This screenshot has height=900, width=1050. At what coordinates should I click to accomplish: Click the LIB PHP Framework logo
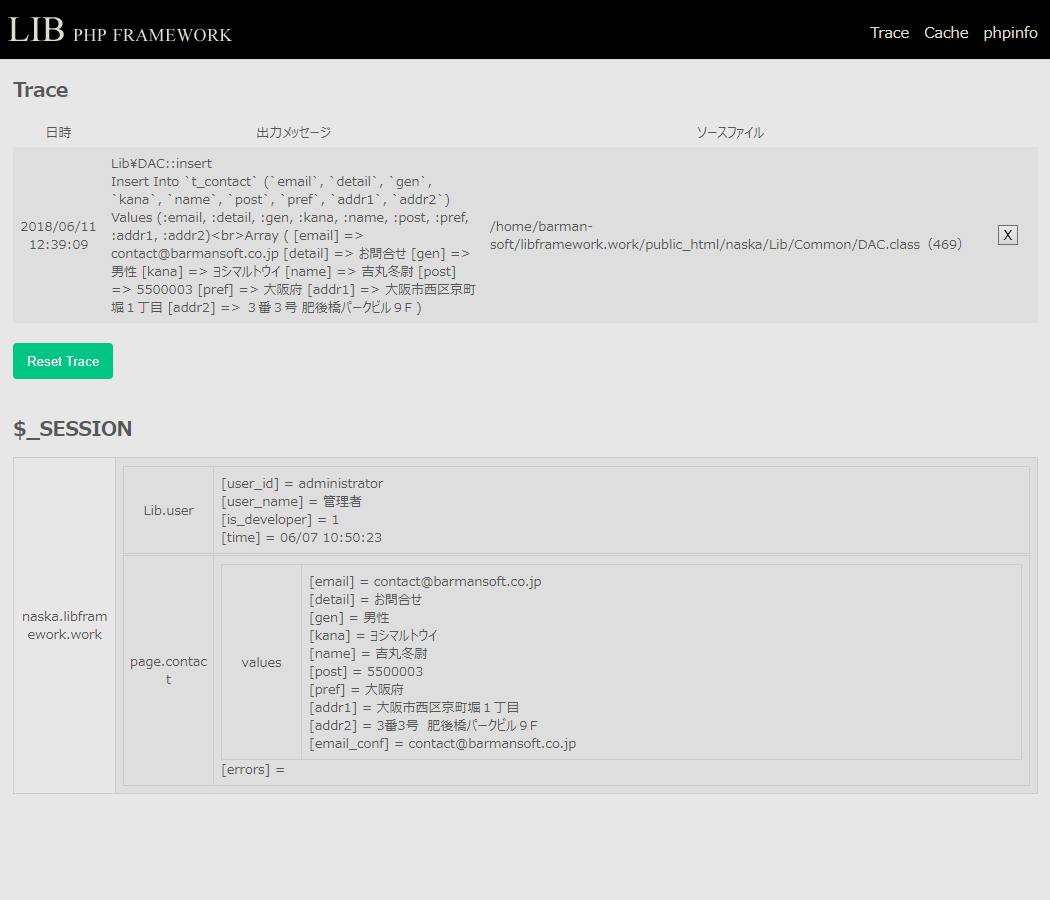[120, 30]
